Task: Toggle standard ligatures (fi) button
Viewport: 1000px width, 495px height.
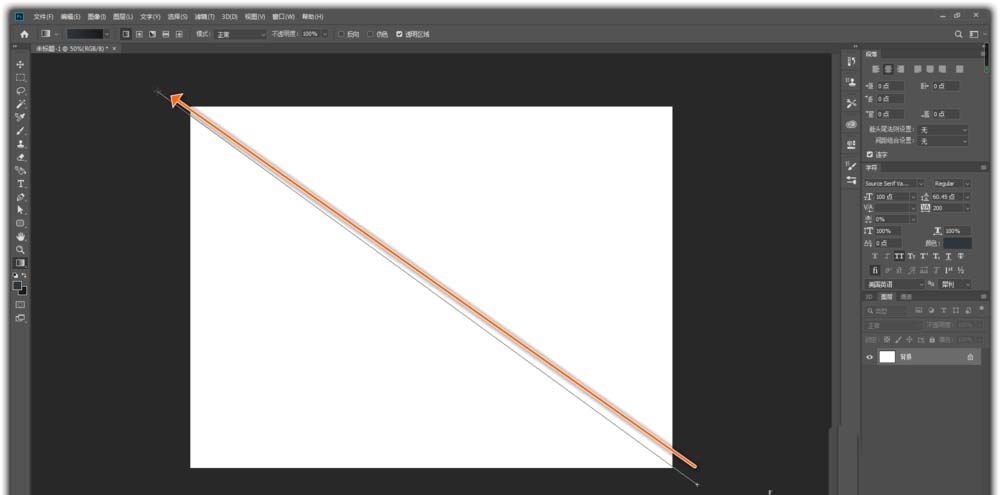Action: point(874,270)
